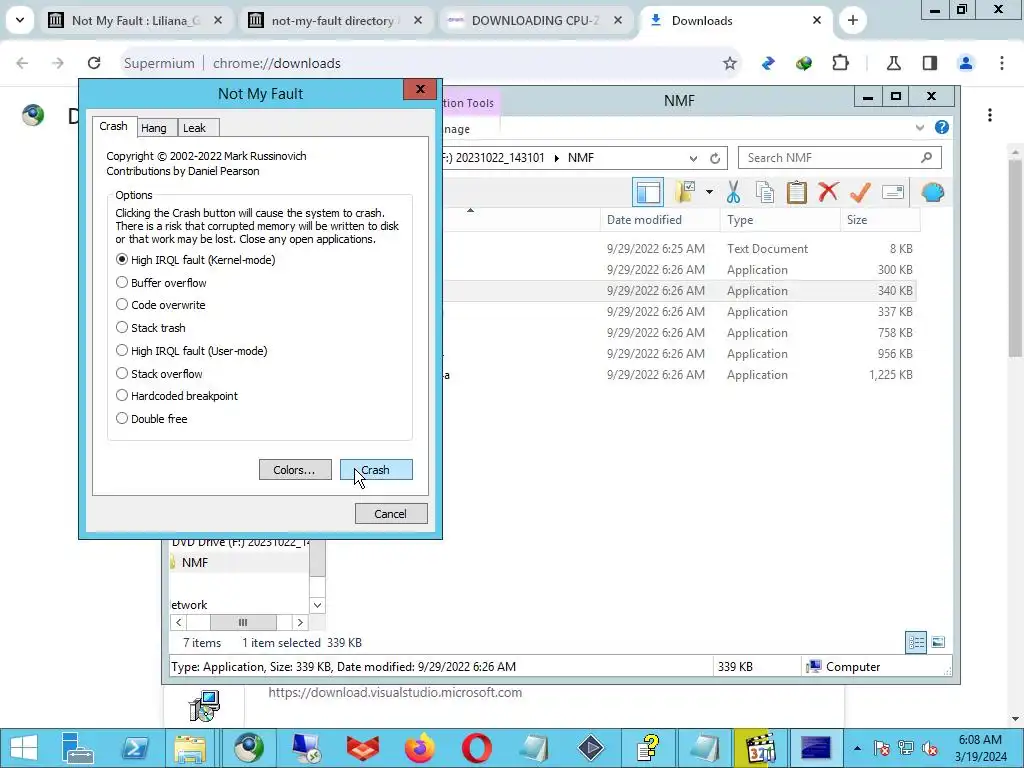
Task: Sort by Date modified column header
Action: [x=660, y=220]
